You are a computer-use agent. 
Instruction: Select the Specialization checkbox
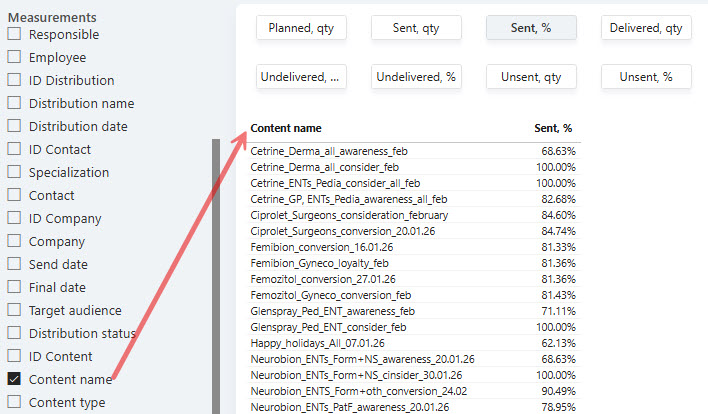tap(14, 172)
